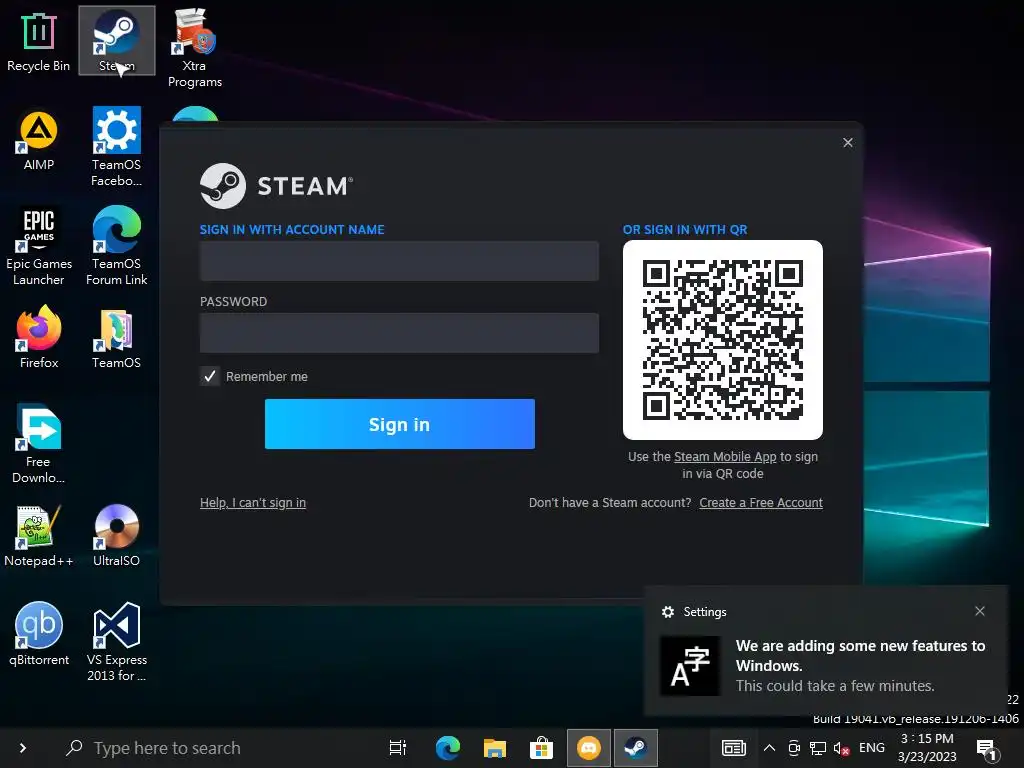Open the Notepad++ desktop icon
Image resolution: width=1024 pixels, height=768 pixels.
pos(39,536)
